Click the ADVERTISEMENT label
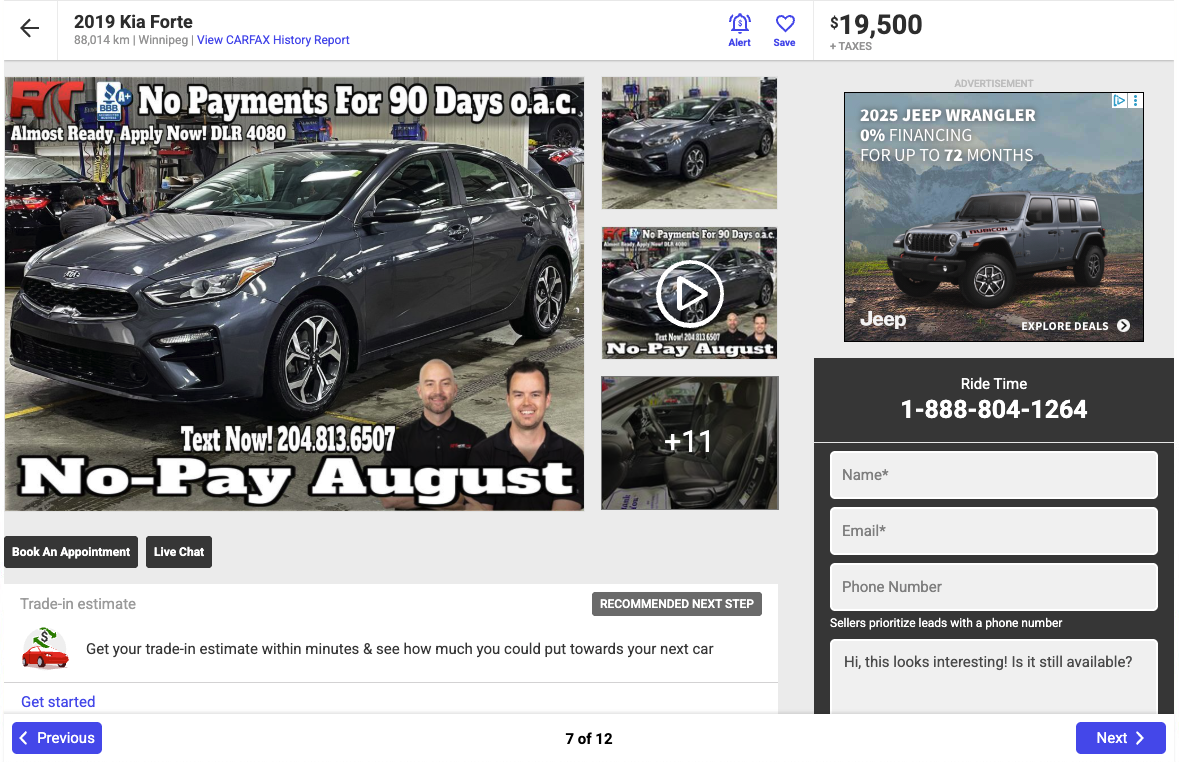Screen dimensions: 1179x762 [993, 83]
